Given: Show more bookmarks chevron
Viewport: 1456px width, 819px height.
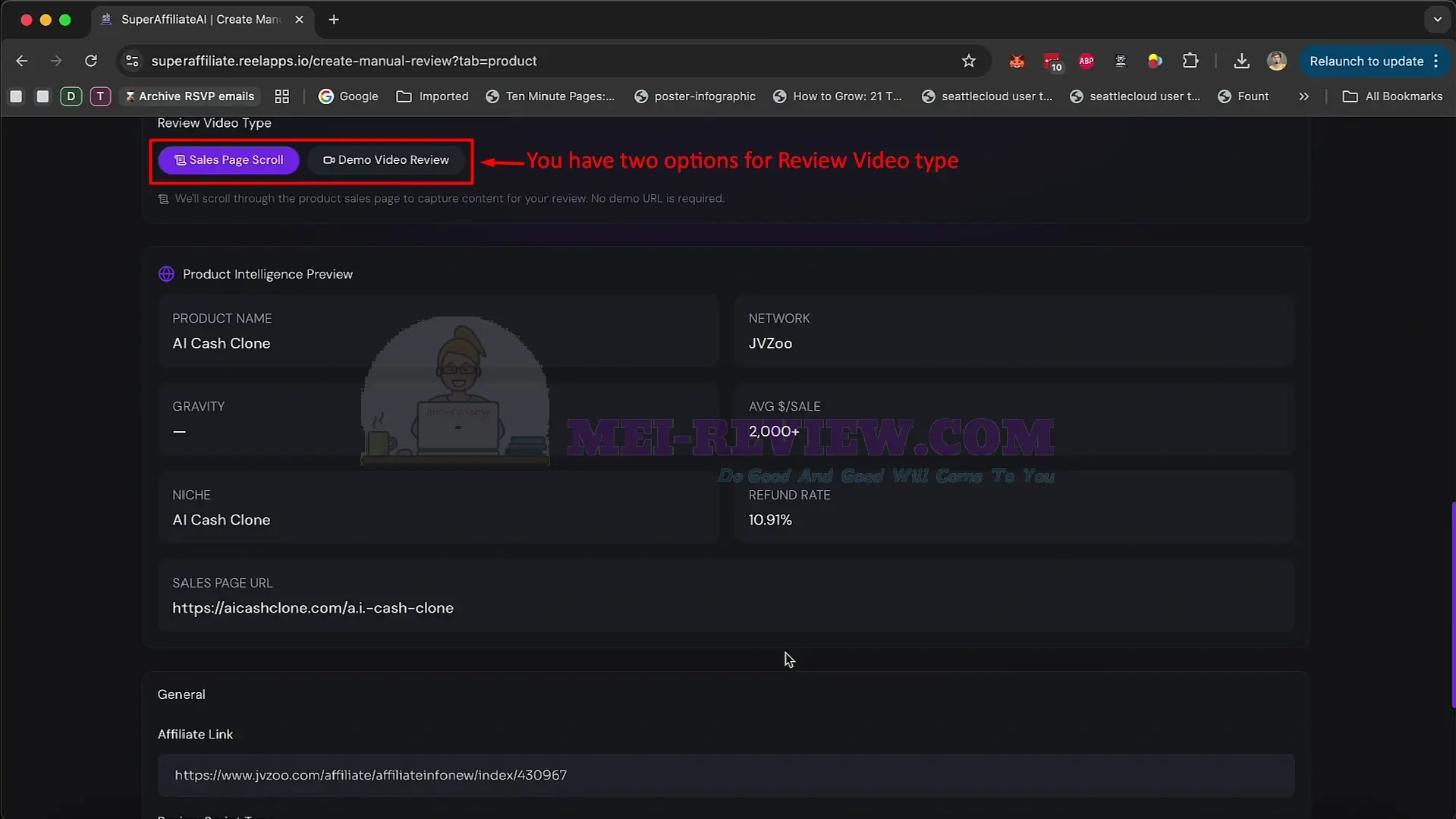Looking at the screenshot, I should click(x=1303, y=96).
